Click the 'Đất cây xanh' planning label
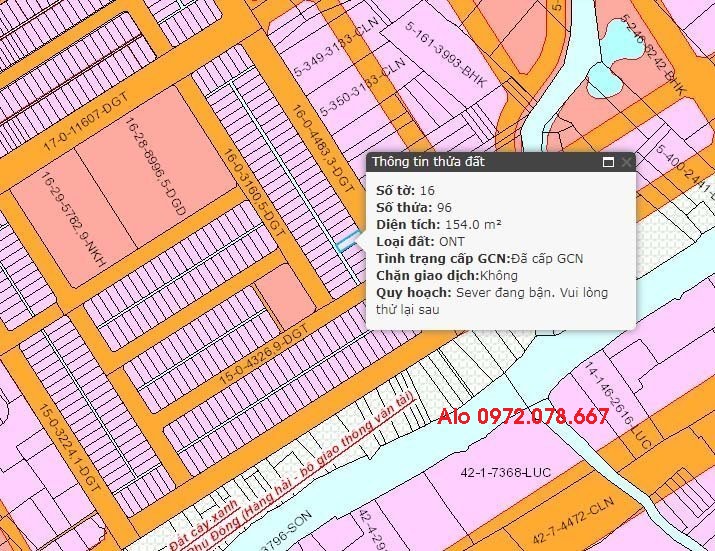 (x=203, y=525)
